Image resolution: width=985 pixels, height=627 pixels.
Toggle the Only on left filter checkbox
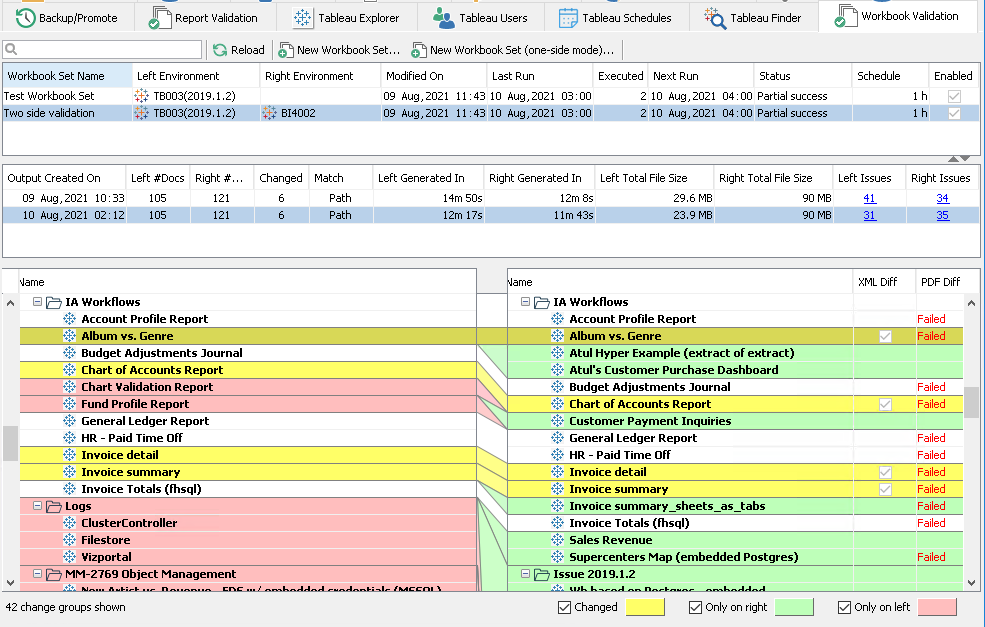(x=844, y=607)
